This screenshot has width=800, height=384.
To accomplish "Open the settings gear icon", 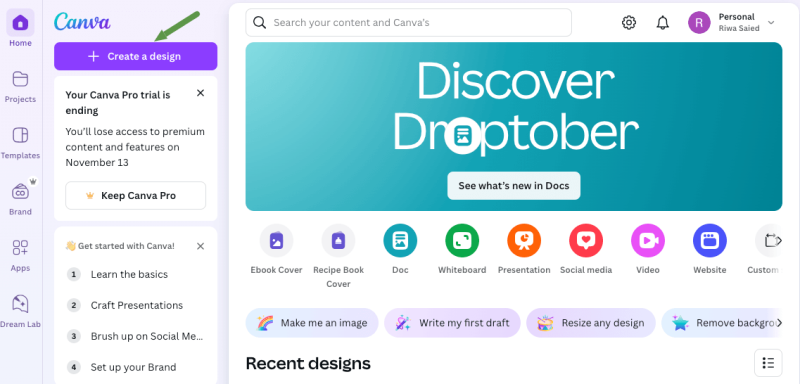I will [x=629, y=22].
